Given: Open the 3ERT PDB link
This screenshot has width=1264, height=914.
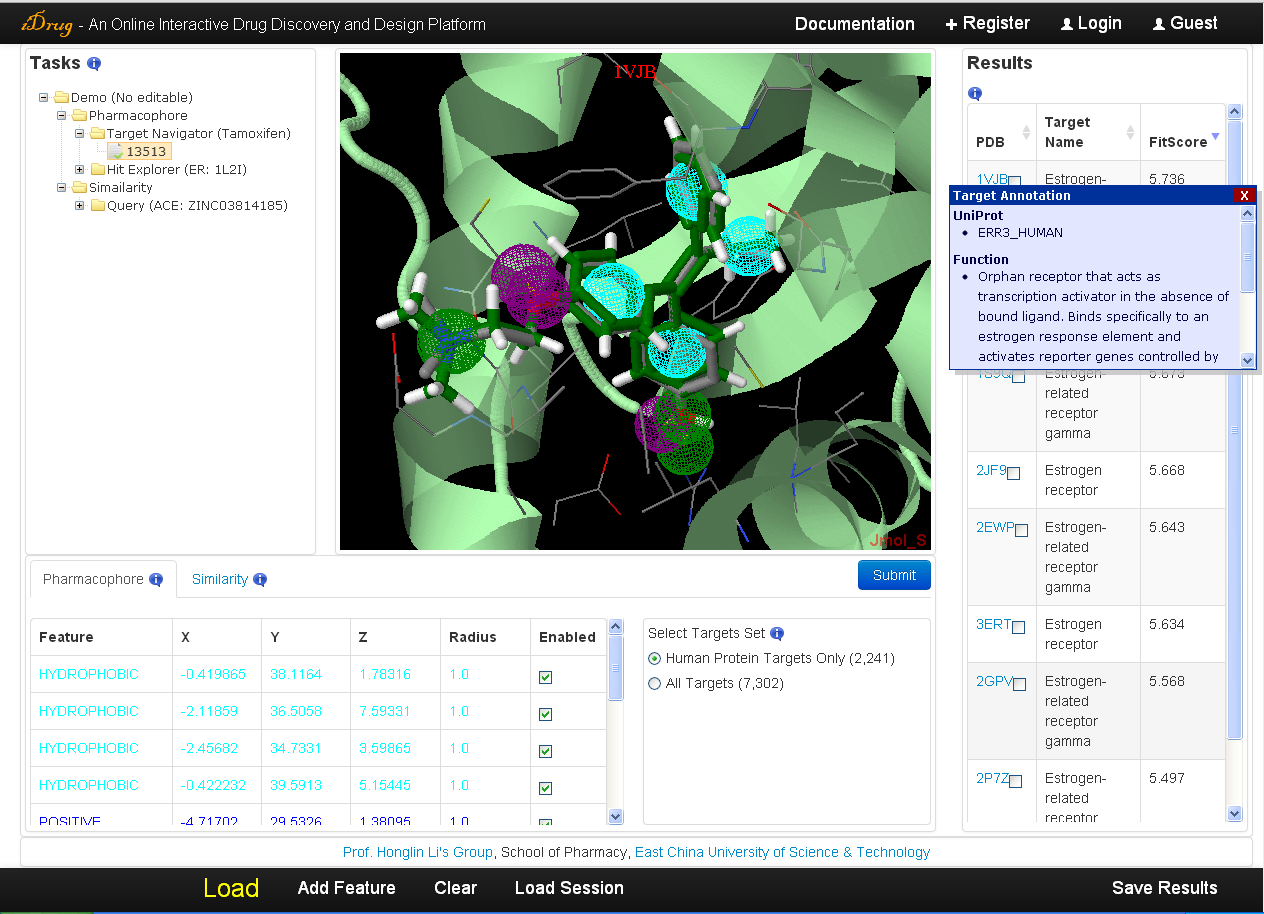Looking at the screenshot, I should click(994, 624).
